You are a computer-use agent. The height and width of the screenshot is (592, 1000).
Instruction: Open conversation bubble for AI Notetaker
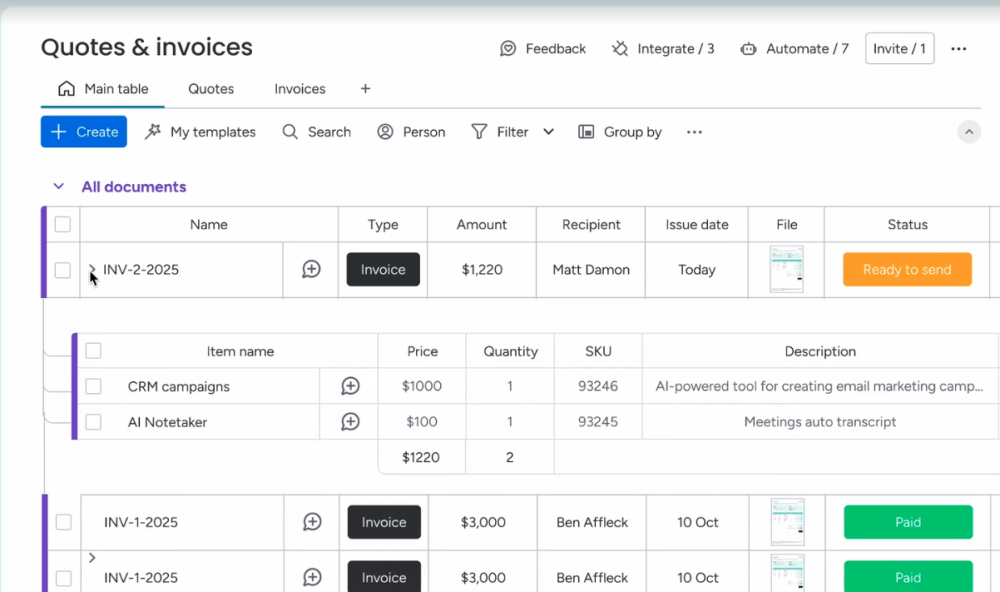(350, 422)
